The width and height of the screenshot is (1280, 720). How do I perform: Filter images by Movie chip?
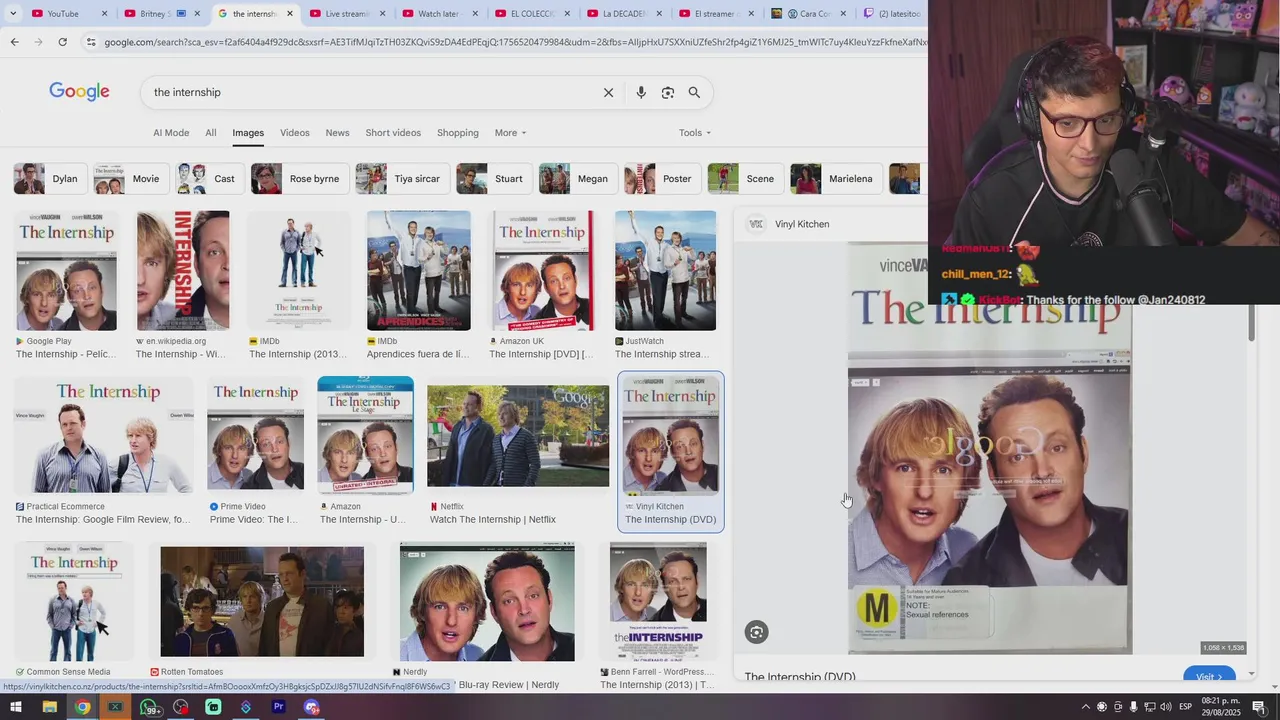[130, 179]
